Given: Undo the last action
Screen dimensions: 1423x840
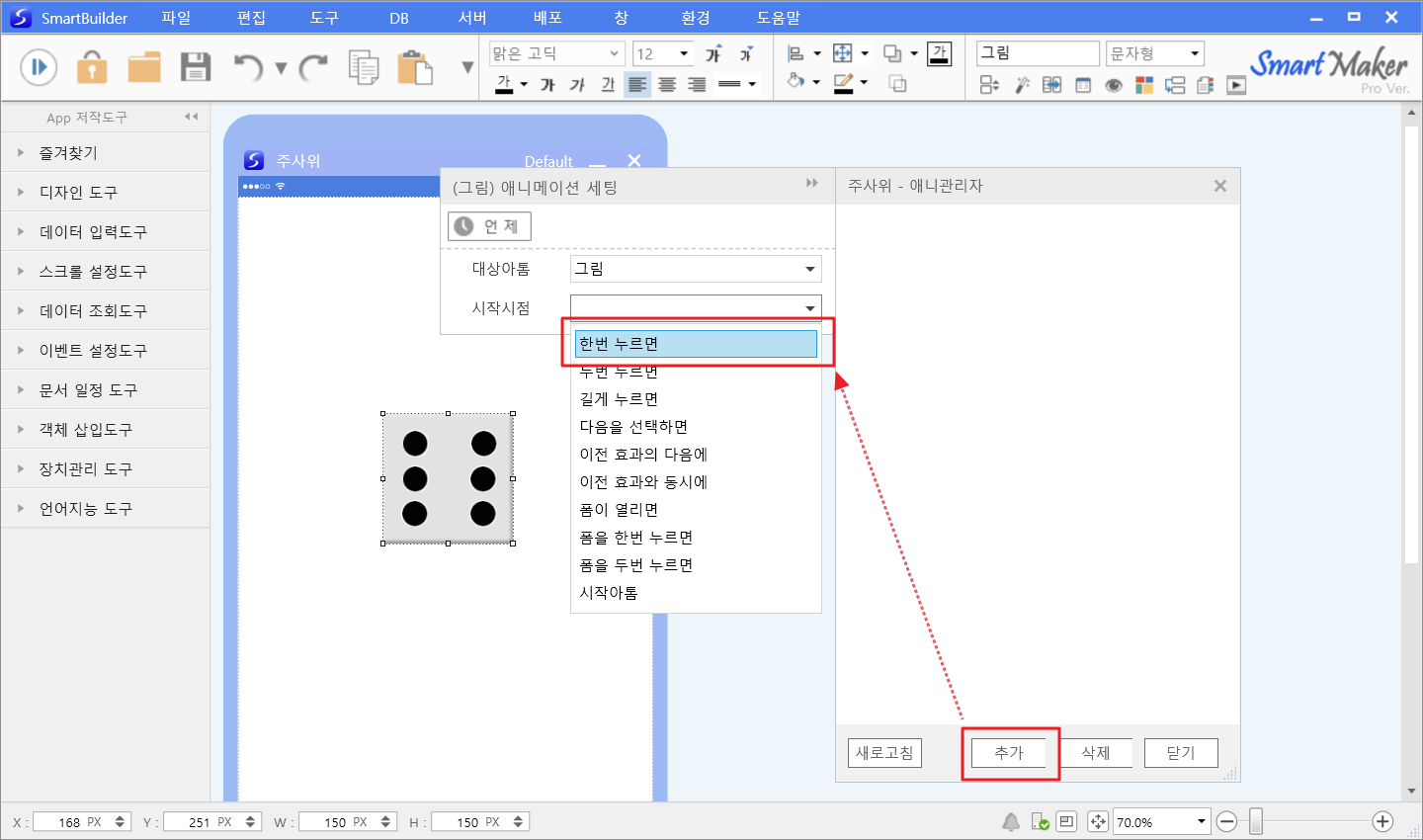Looking at the screenshot, I should tap(248, 67).
